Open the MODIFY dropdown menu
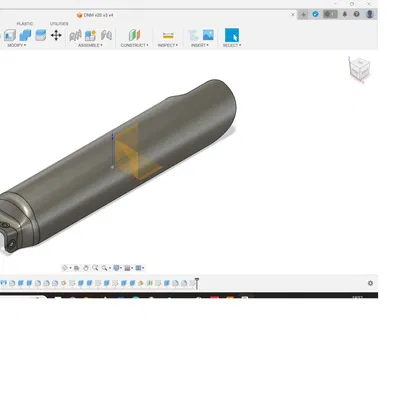This screenshot has width=400, height=400. pyautogui.click(x=17, y=45)
